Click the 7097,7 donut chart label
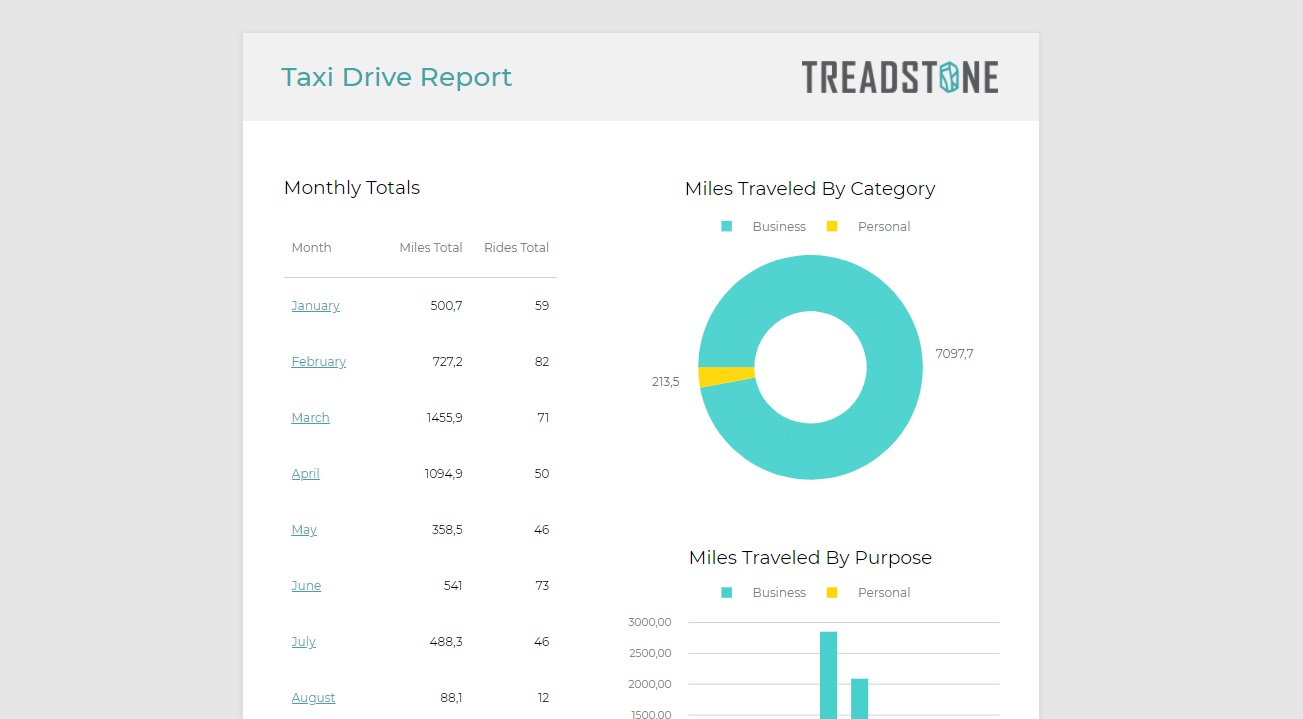Screen dimensions: 1303x719 [x=954, y=354]
